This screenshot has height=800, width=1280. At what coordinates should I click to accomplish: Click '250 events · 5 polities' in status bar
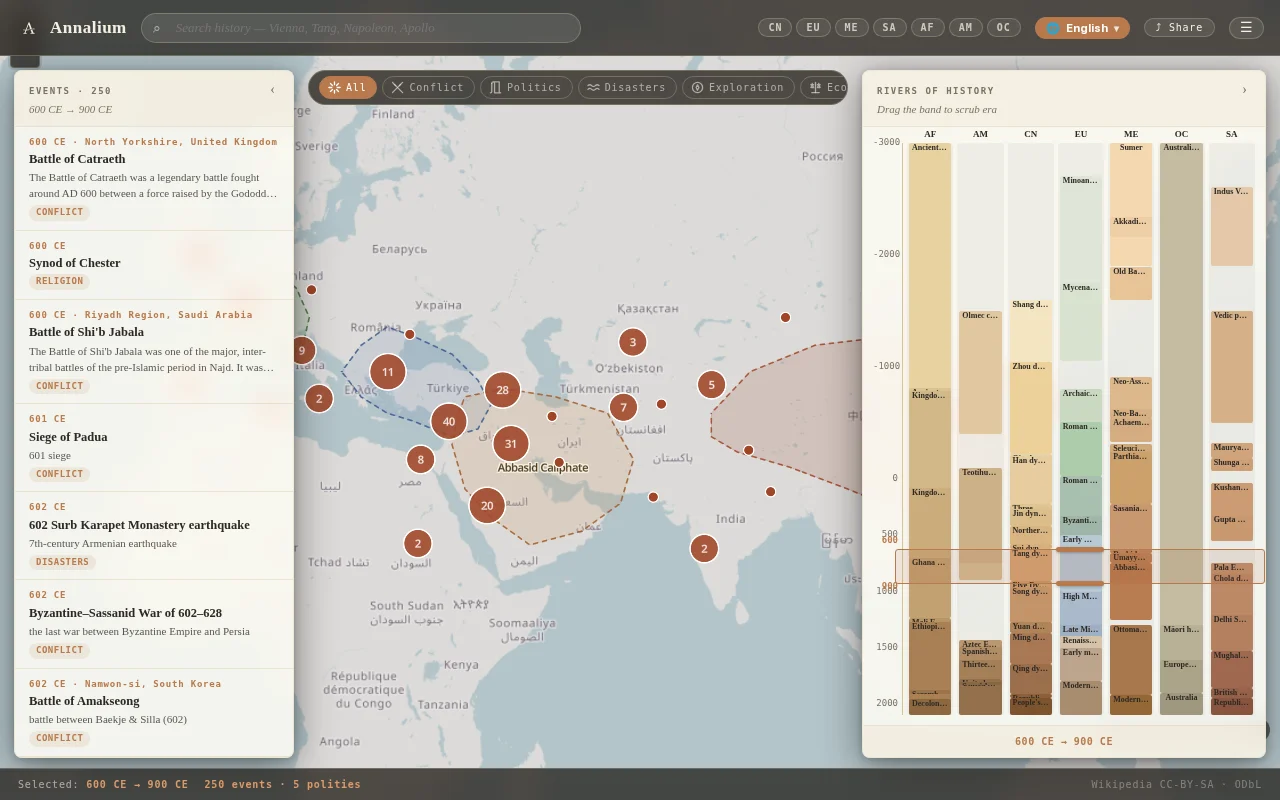pyautogui.click(x=283, y=784)
